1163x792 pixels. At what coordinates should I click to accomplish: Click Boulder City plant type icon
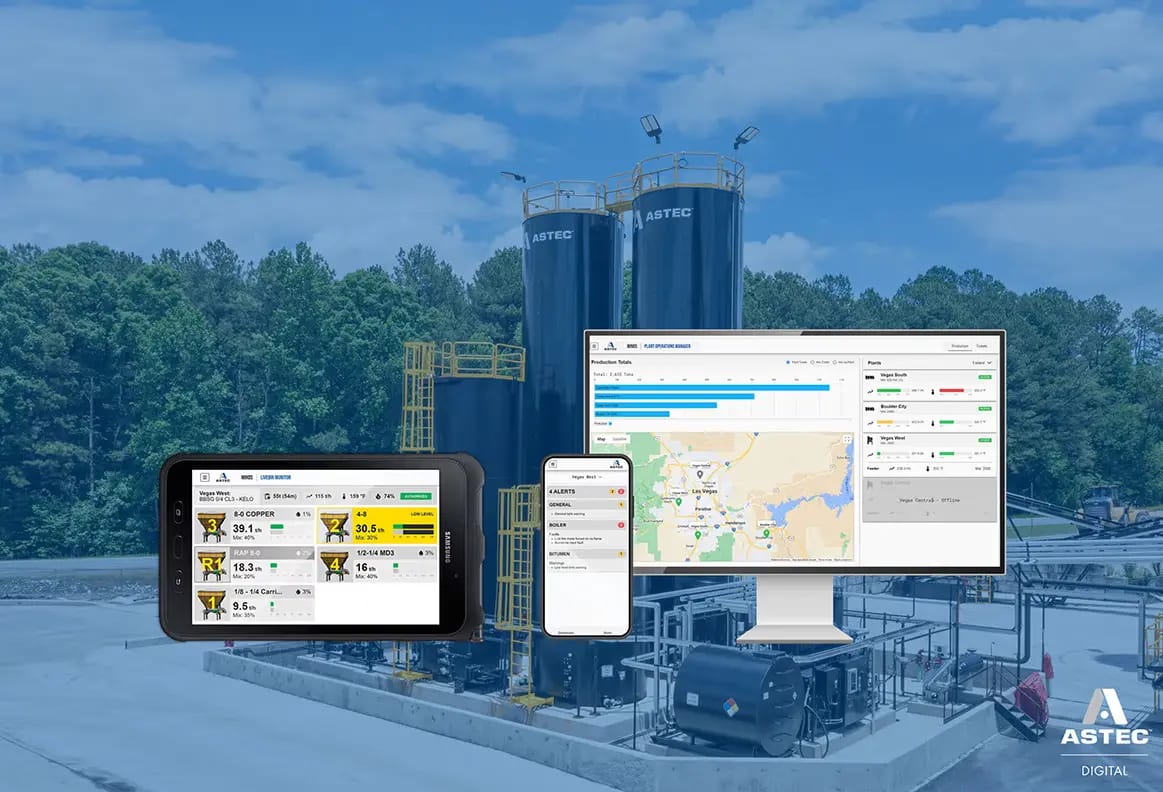pyautogui.click(x=869, y=409)
